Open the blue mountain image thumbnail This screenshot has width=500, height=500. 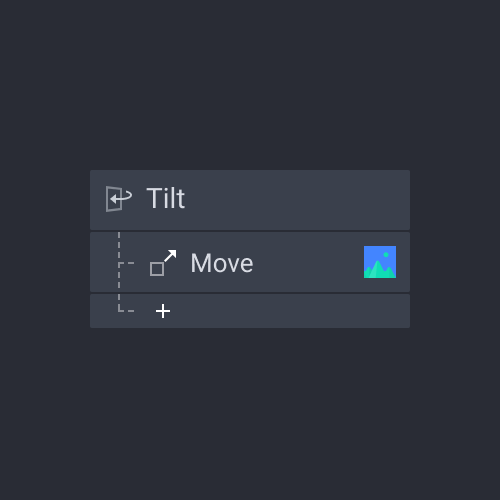pyautogui.click(x=380, y=262)
